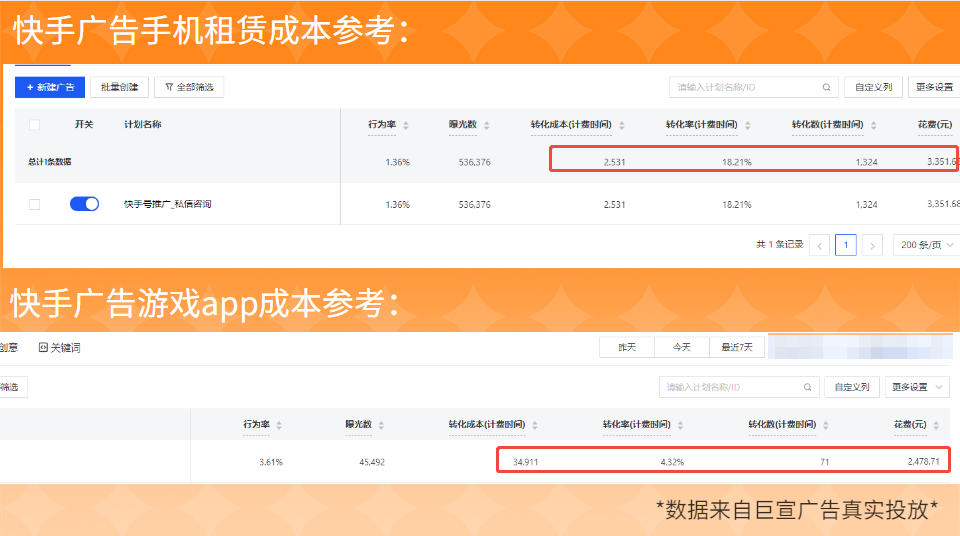This screenshot has width=960, height=536.
Task: Go to next page with right chevron
Action: pyautogui.click(x=872, y=245)
